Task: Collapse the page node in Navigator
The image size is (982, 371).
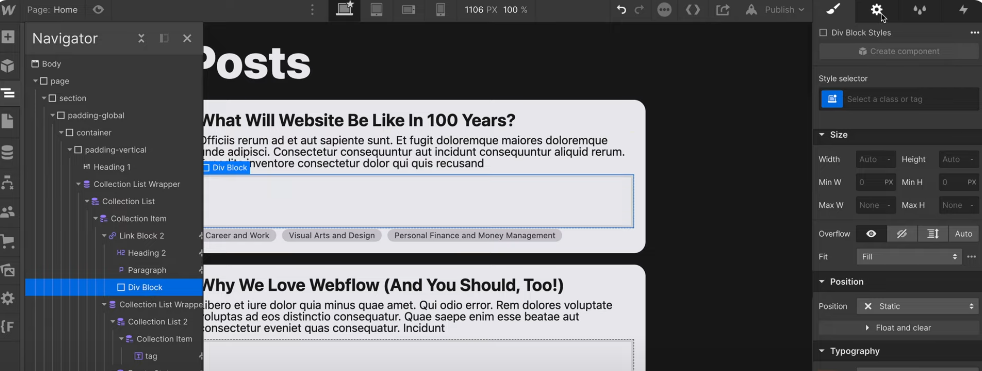Action: point(36,81)
